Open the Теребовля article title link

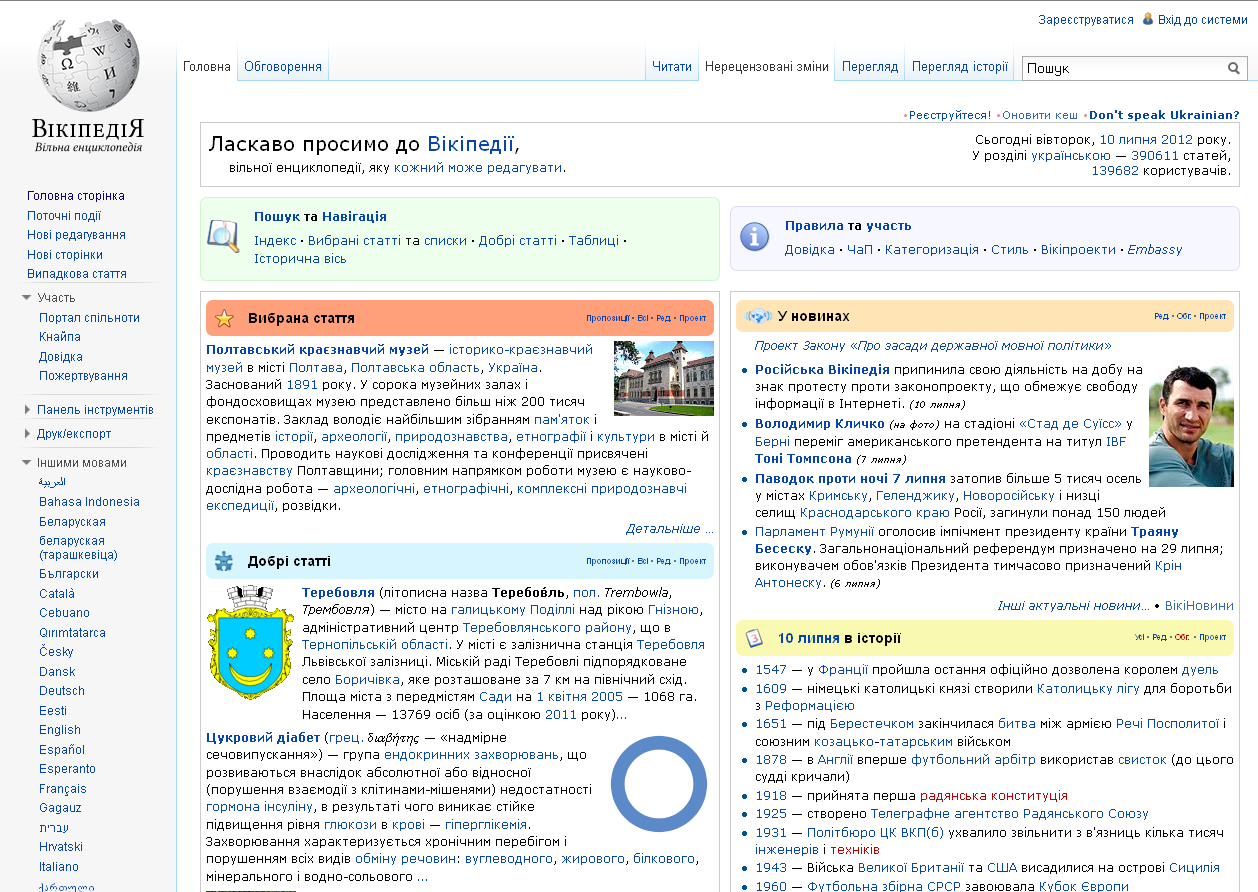(x=338, y=593)
